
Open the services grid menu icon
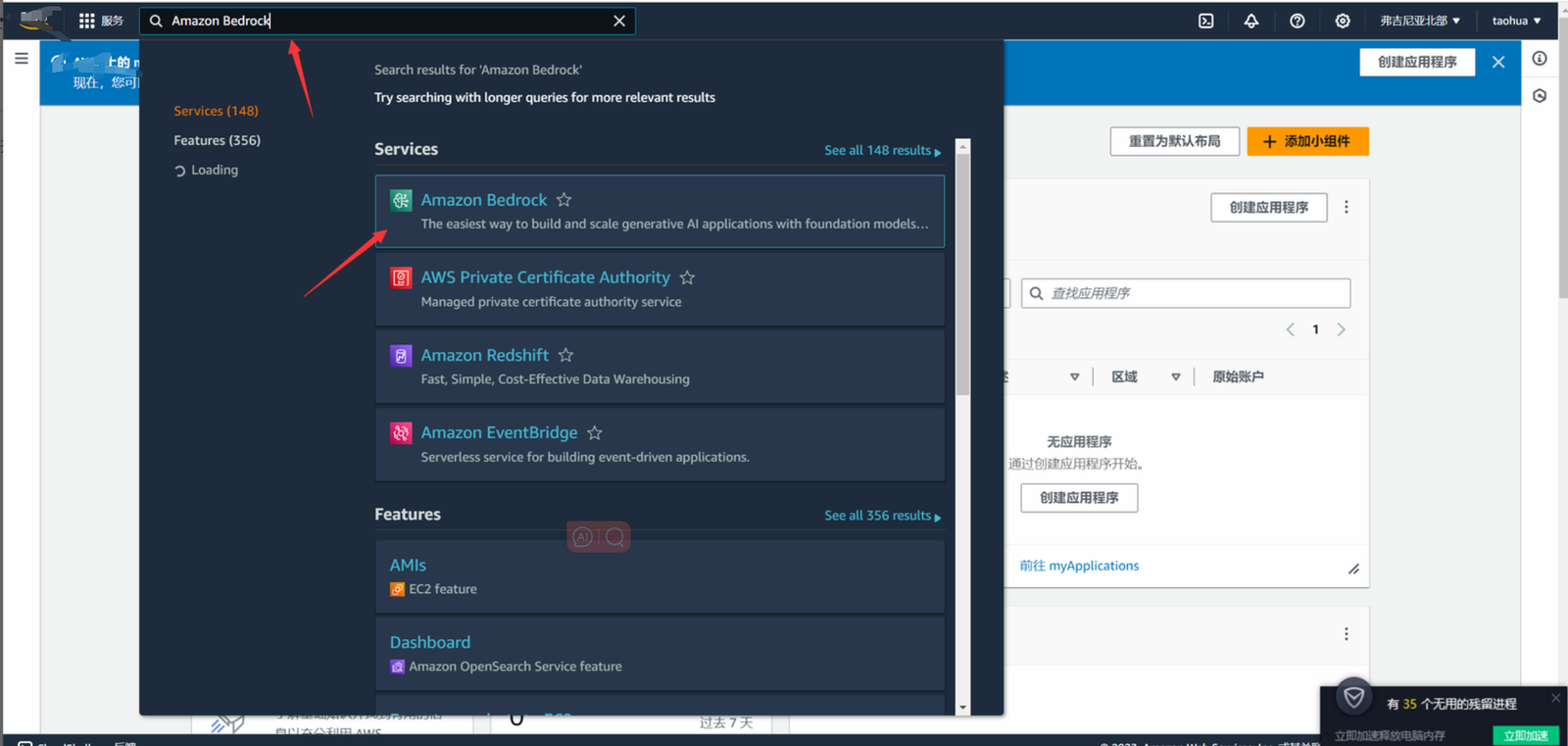[x=87, y=21]
